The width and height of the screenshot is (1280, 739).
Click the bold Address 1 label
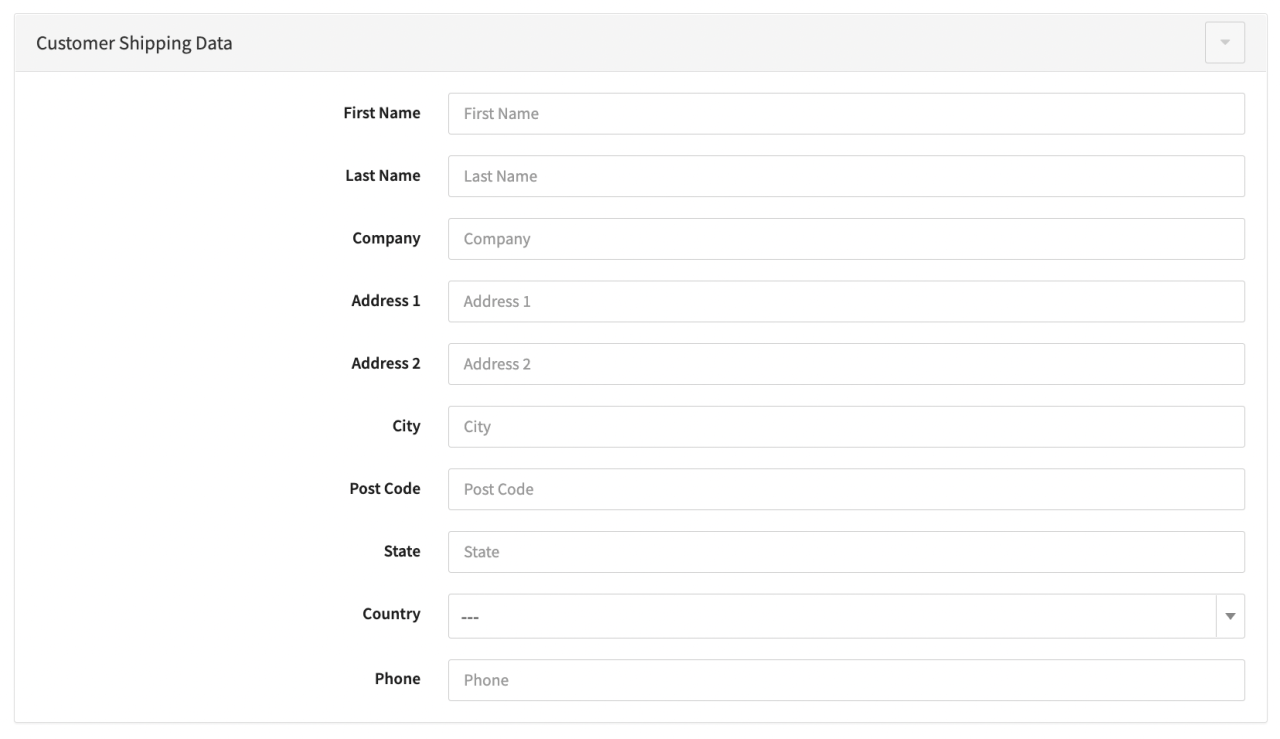click(385, 300)
